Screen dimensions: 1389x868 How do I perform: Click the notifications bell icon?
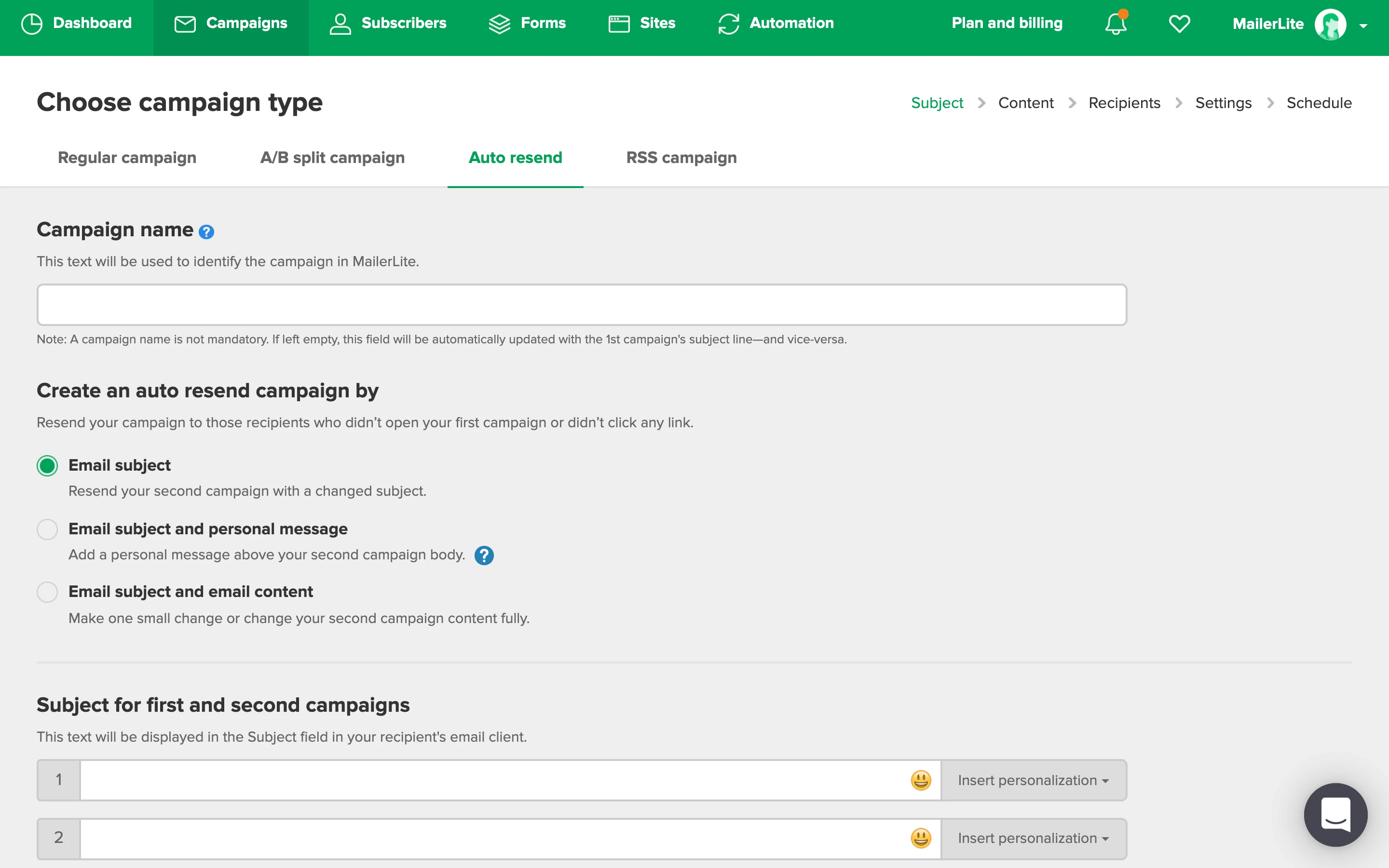[1115, 24]
